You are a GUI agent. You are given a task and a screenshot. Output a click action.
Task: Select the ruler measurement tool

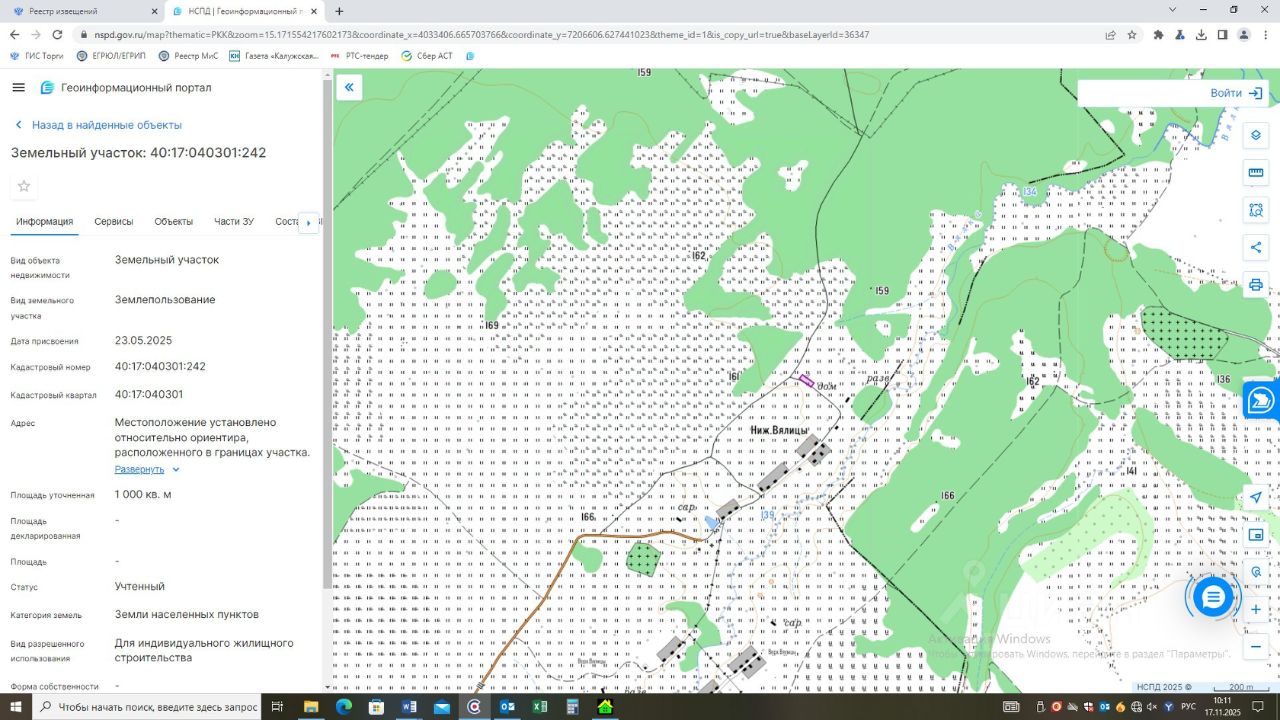tap(1256, 172)
